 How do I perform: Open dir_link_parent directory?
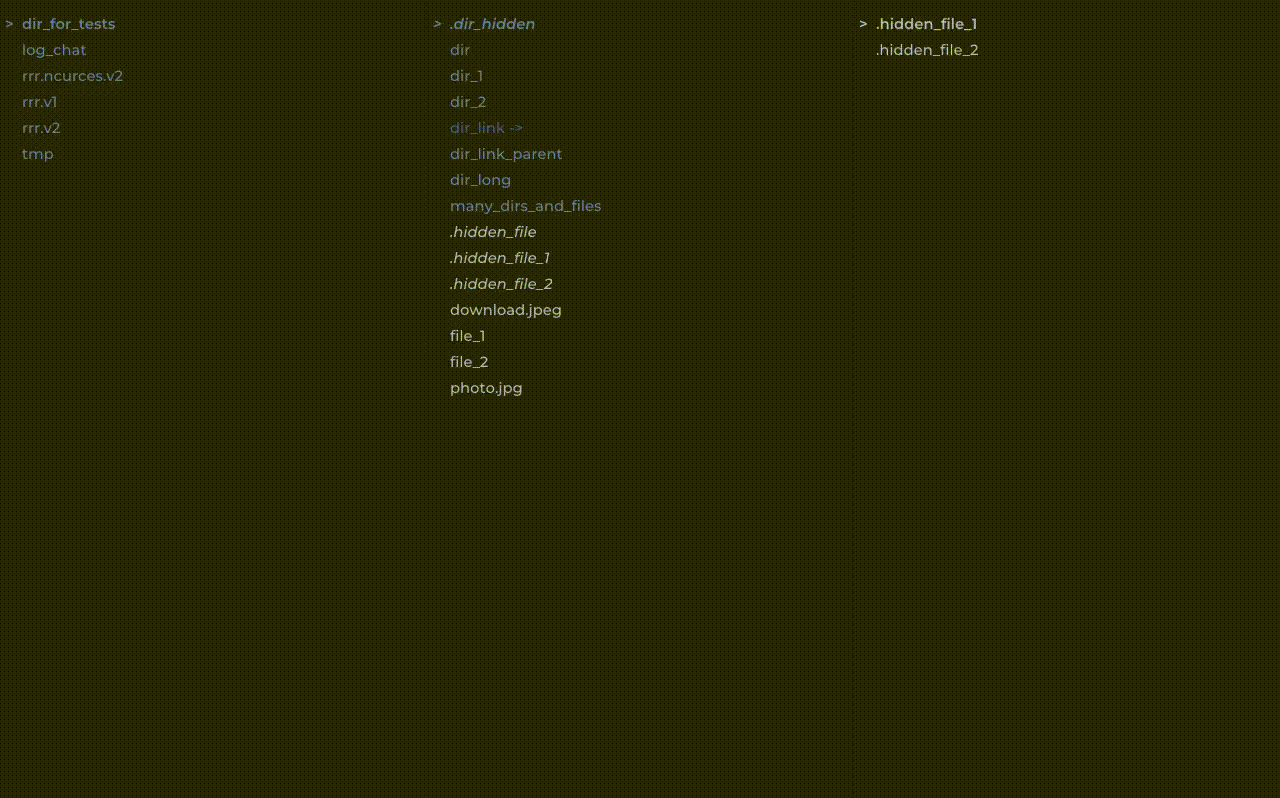(506, 154)
